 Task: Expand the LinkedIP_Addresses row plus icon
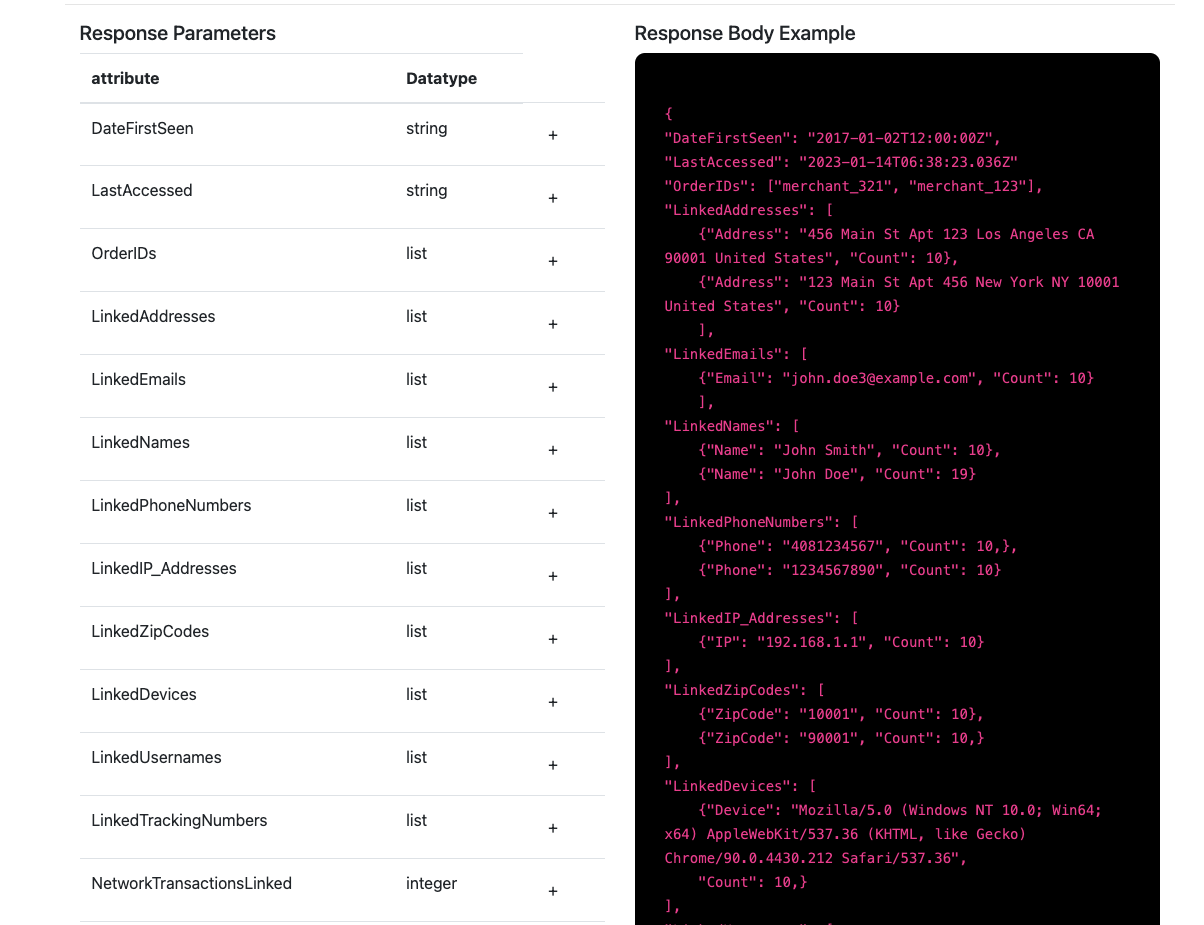(x=553, y=576)
